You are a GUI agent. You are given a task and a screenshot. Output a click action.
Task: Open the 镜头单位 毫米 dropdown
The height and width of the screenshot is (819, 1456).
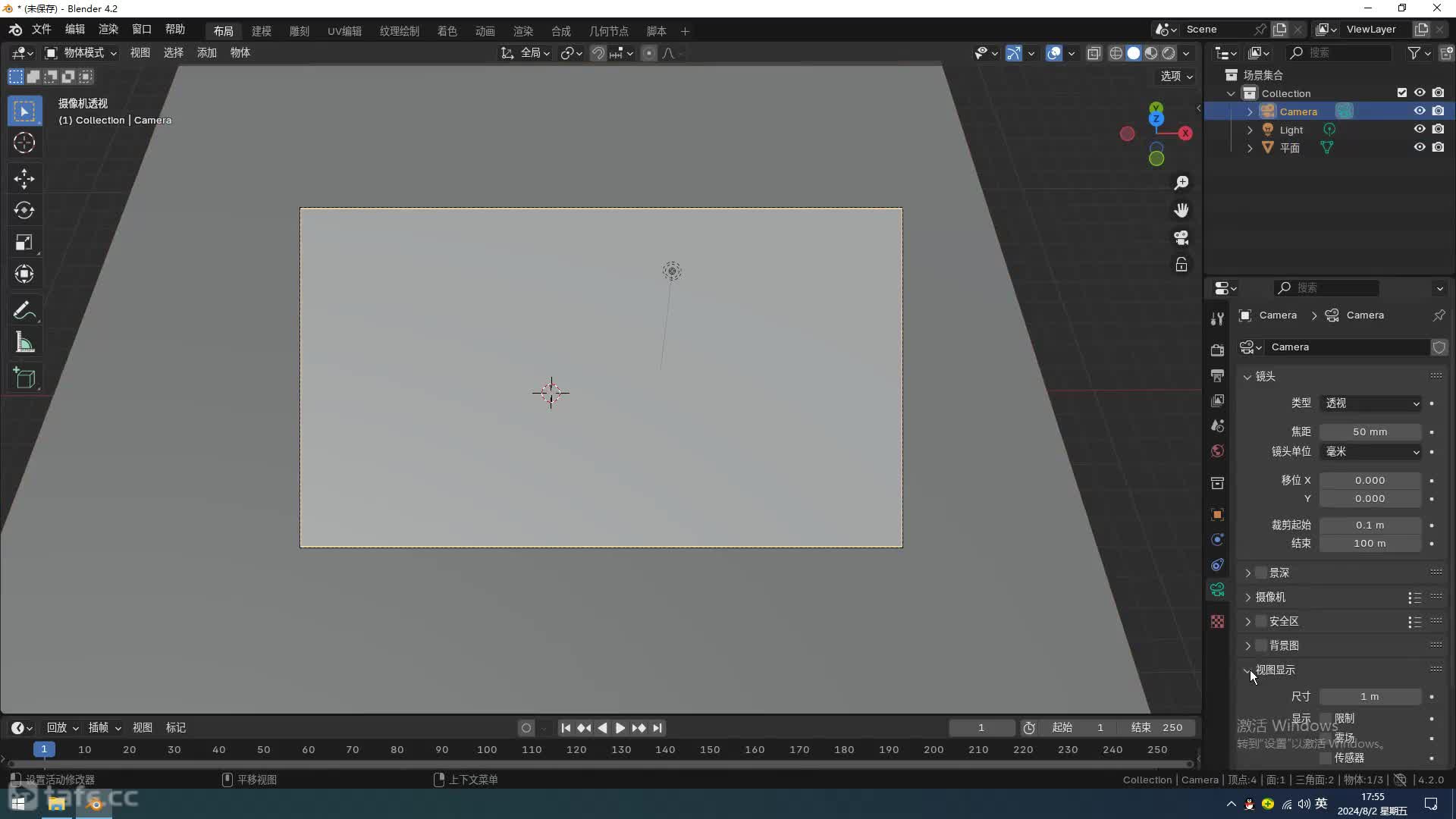[1370, 452]
